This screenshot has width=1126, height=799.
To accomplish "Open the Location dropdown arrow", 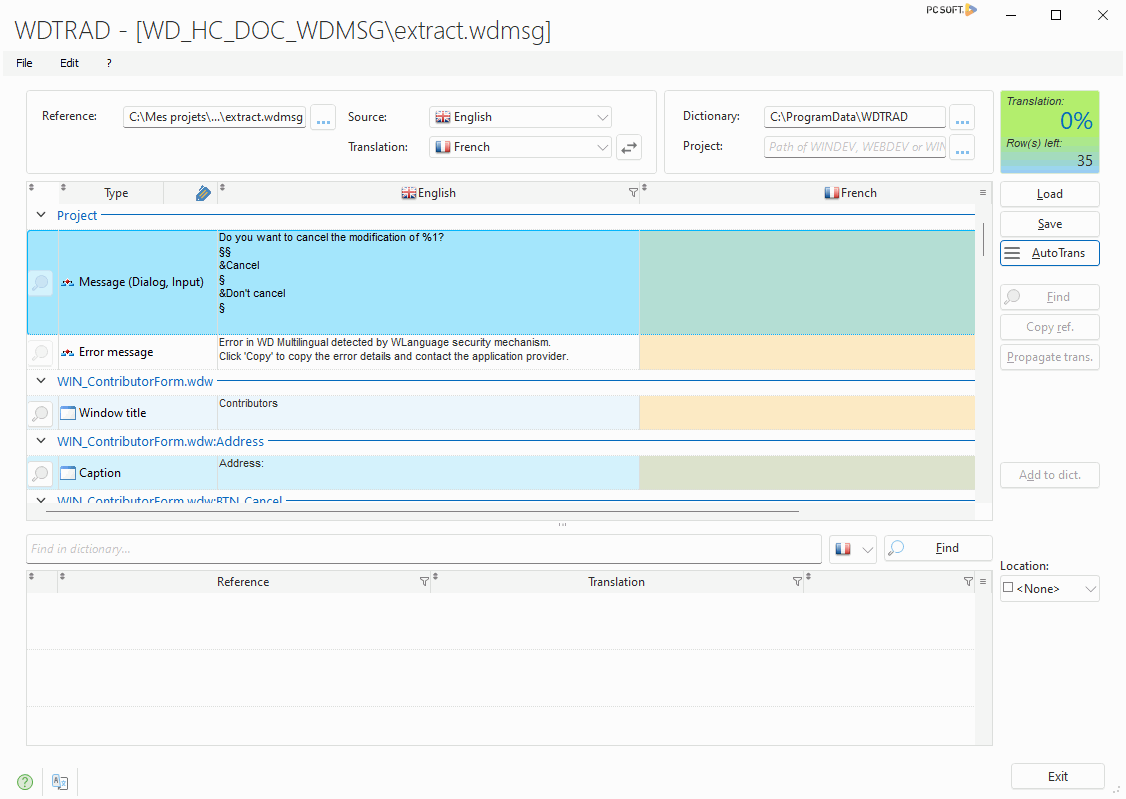I will coord(1091,589).
